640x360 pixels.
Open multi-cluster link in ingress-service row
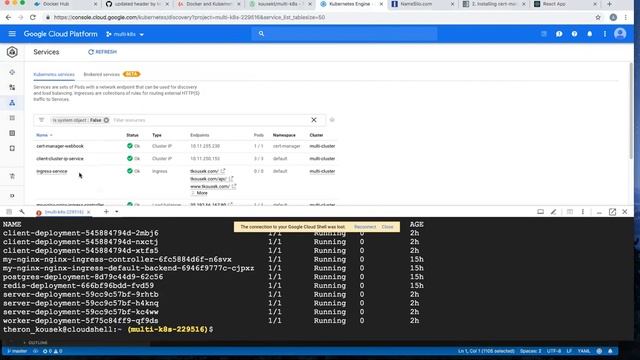point(322,171)
